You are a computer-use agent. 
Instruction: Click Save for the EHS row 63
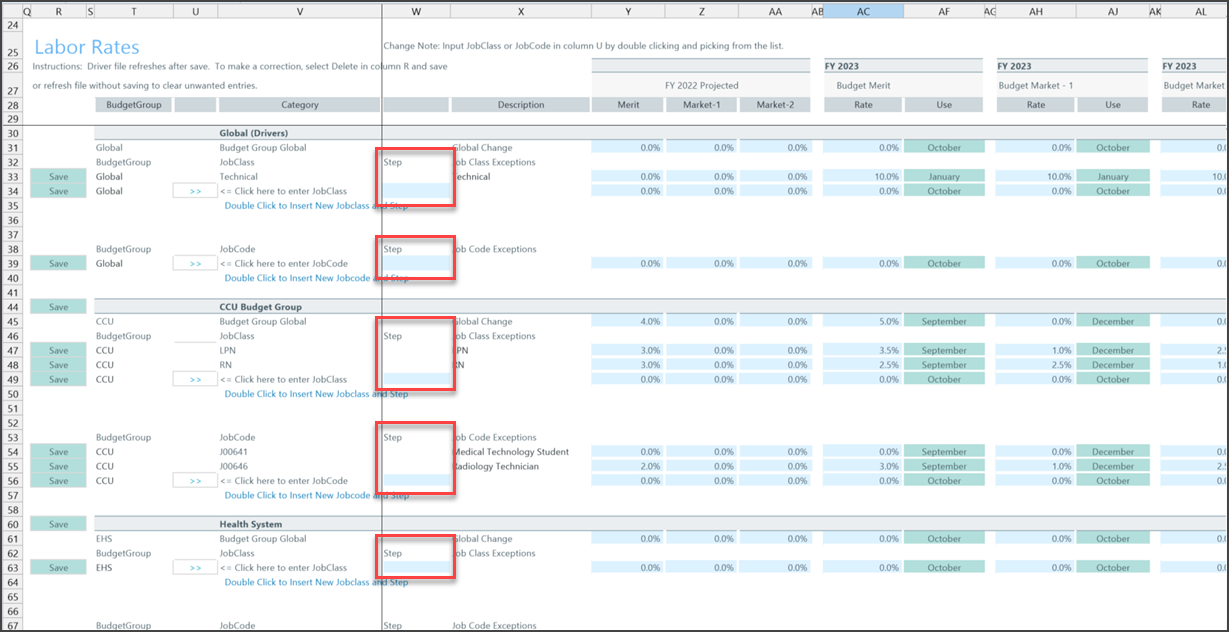(x=59, y=568)
